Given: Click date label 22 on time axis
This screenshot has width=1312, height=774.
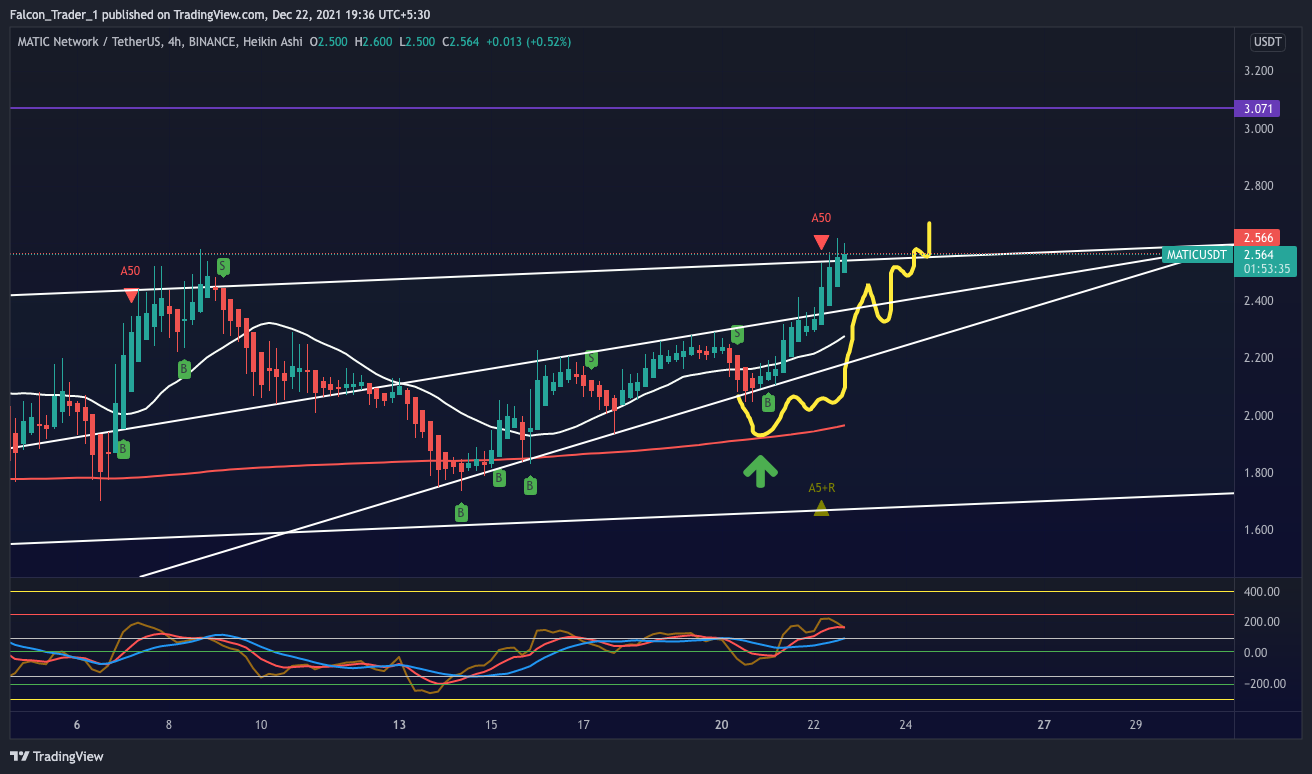Looking at the screenshot, I should tap(814, 725).
